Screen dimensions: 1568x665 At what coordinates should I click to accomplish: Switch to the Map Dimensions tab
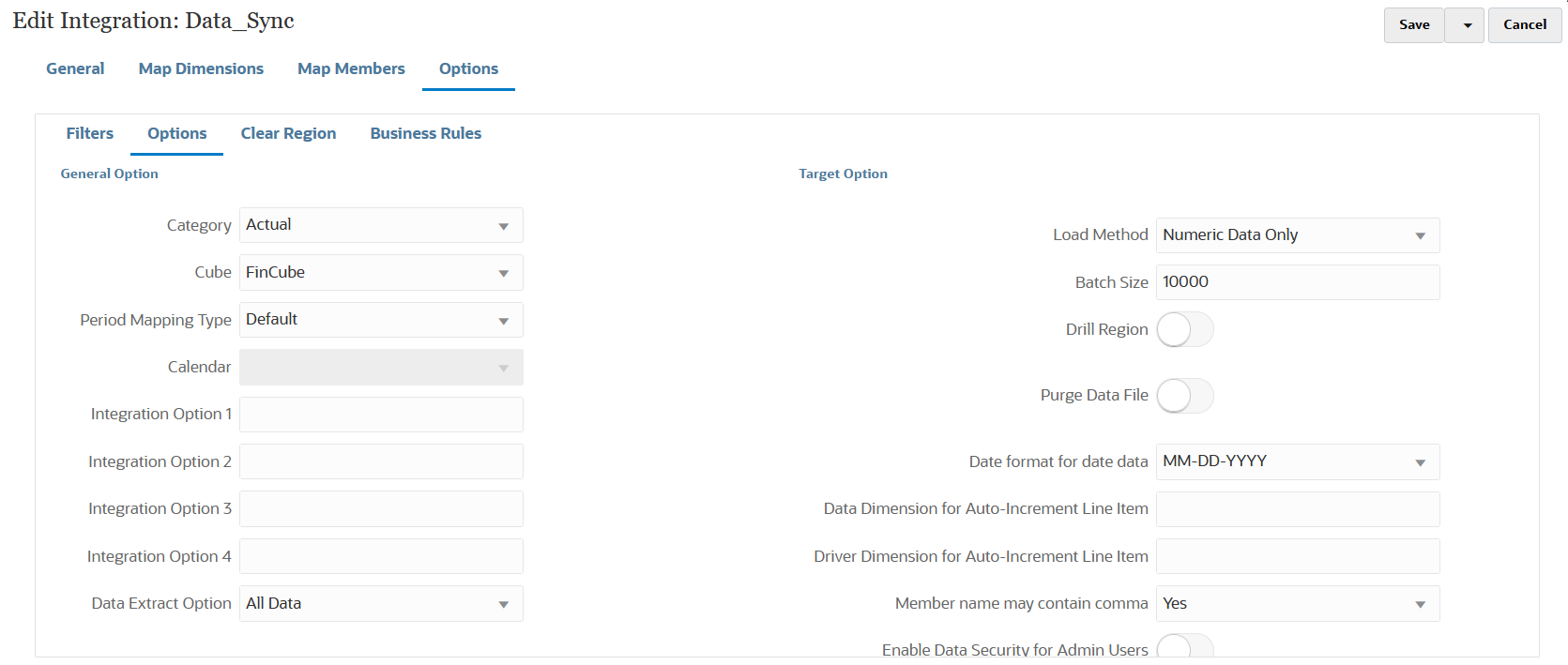pyautogui.click(x=201, y=68)
